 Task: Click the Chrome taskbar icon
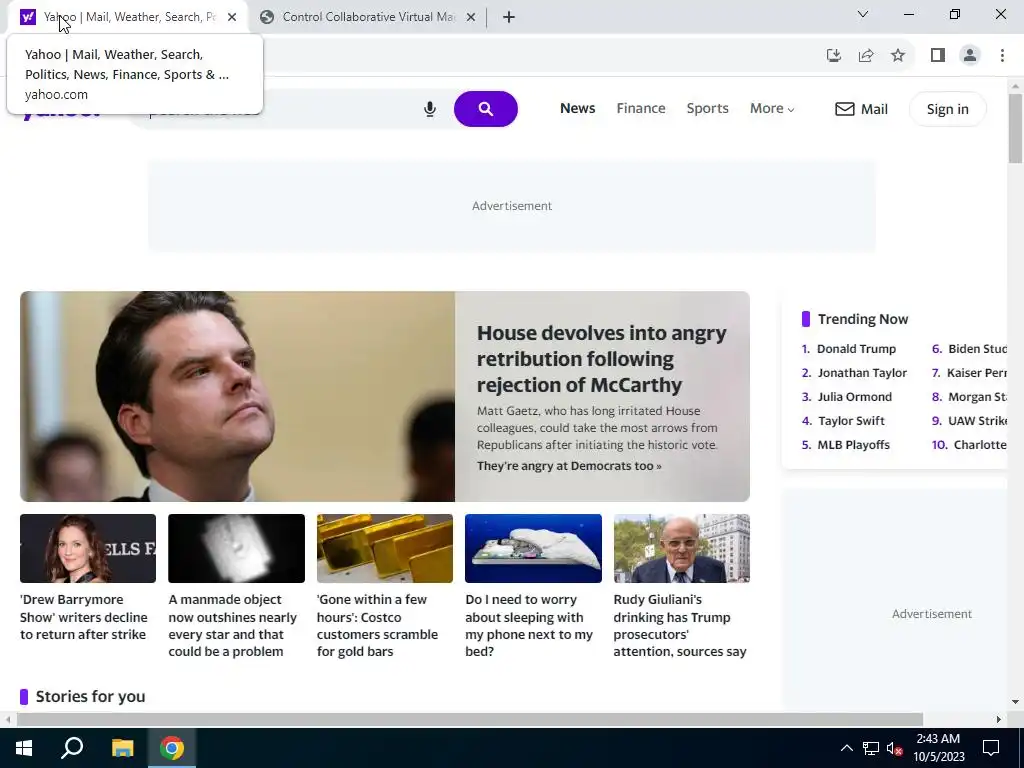(x=172, y=748)
